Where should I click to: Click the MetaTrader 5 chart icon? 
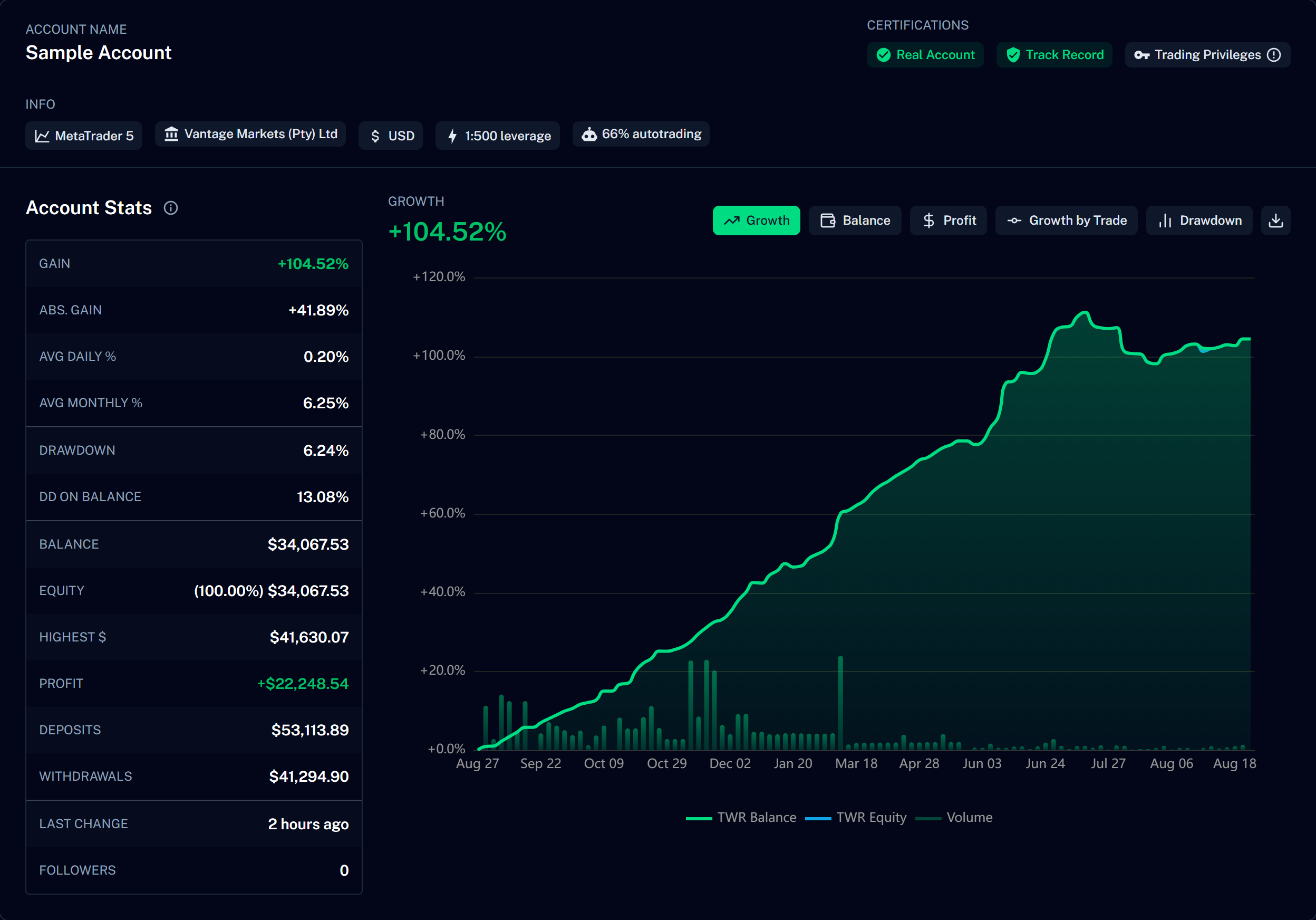pos(42,136)
